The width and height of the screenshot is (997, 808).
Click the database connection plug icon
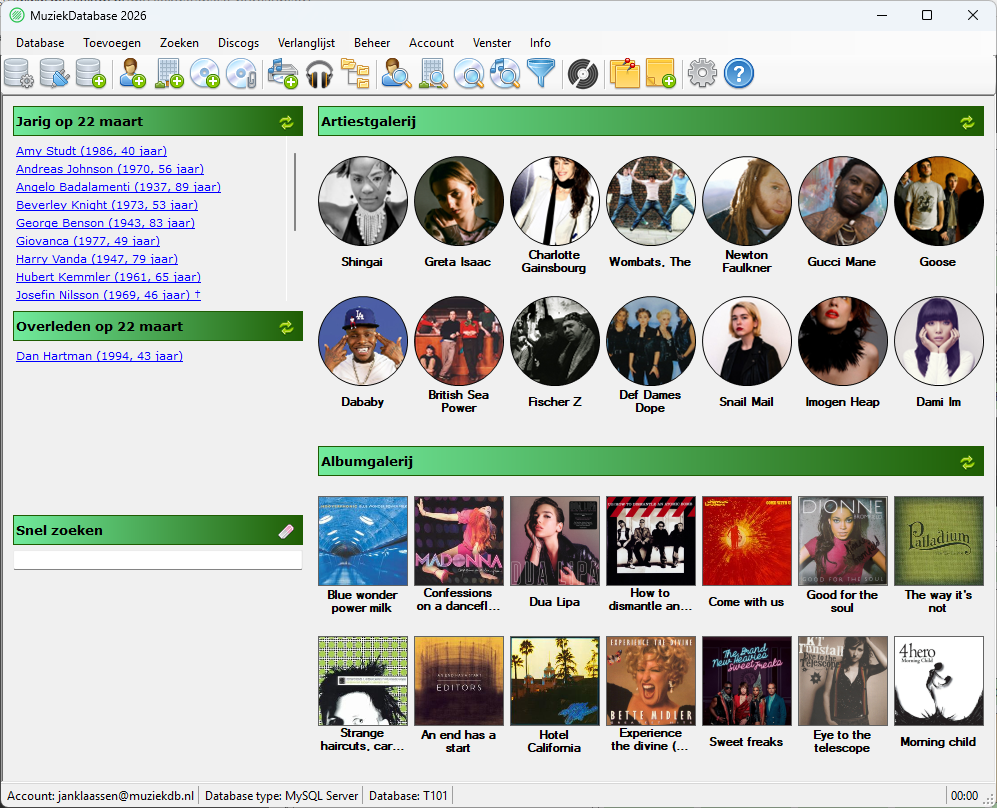pyautogui.click(x=54, y=73)
